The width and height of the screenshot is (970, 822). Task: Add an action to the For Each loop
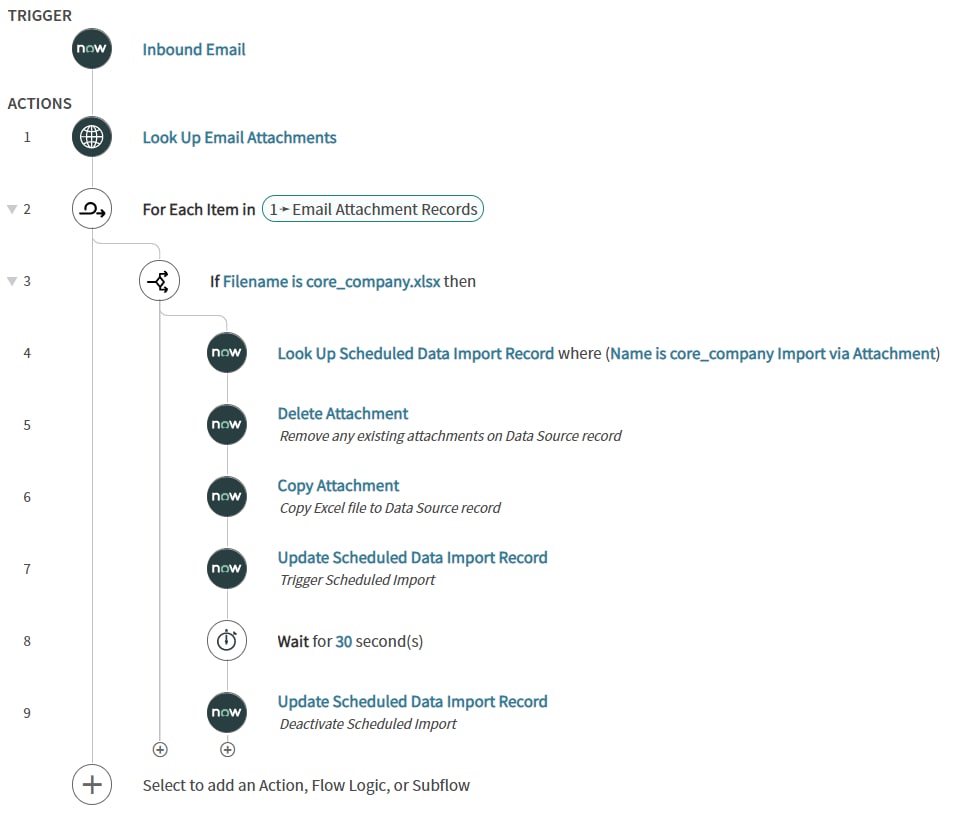point(160,748)
